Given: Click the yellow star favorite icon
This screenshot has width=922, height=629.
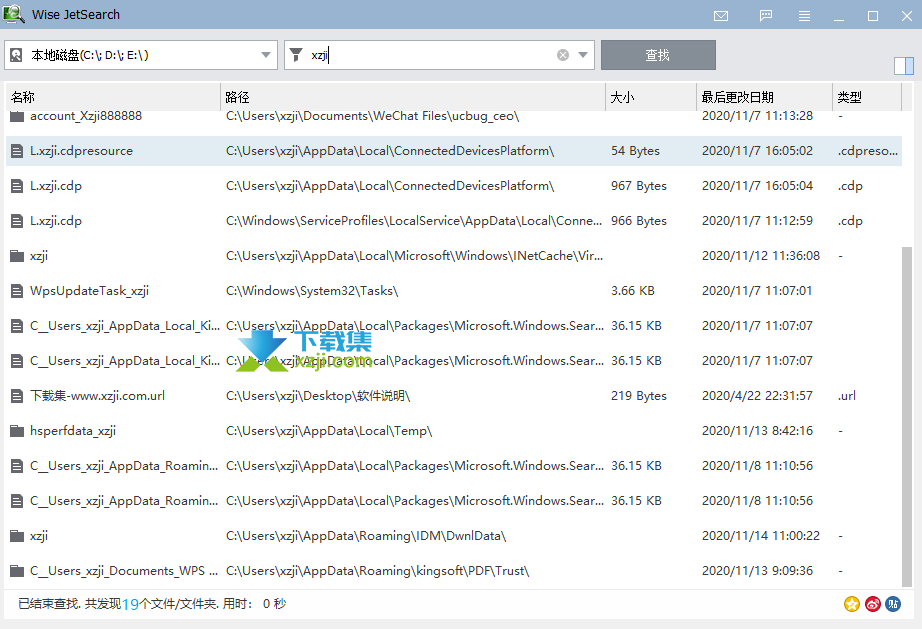Looking at the screenshot, I should tap(852, 604).
